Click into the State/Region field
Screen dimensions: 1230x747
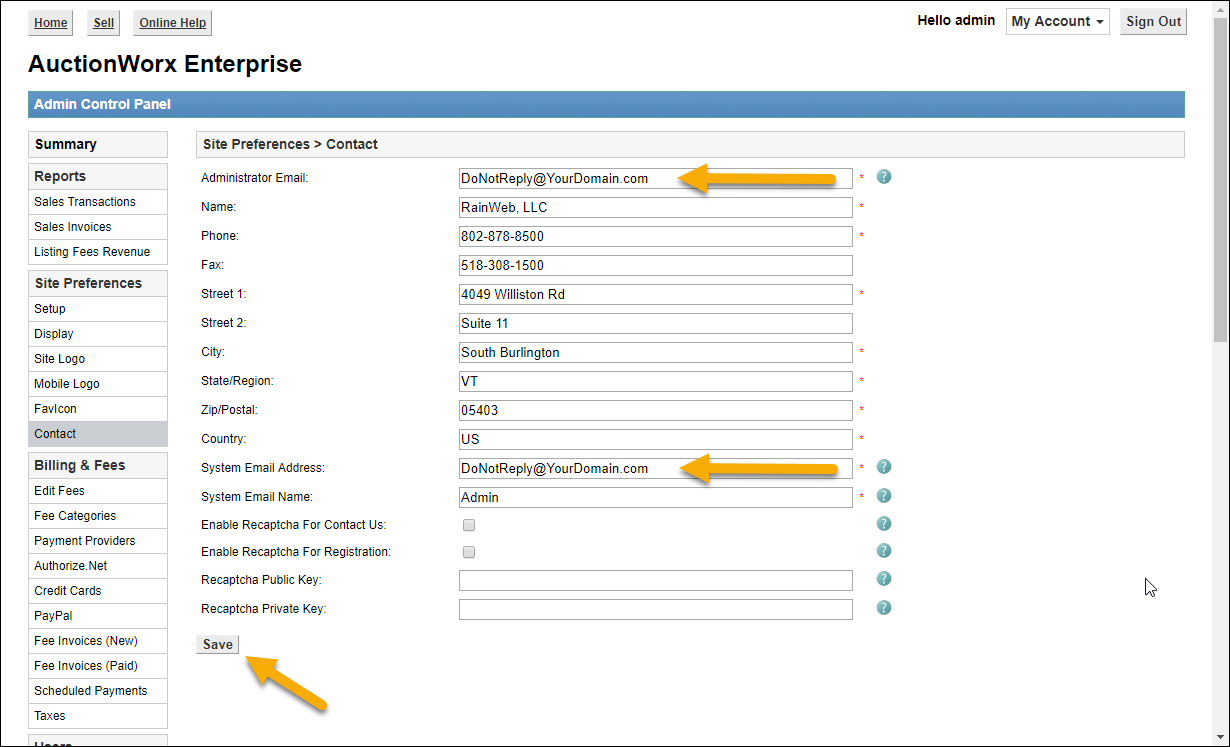656,381
